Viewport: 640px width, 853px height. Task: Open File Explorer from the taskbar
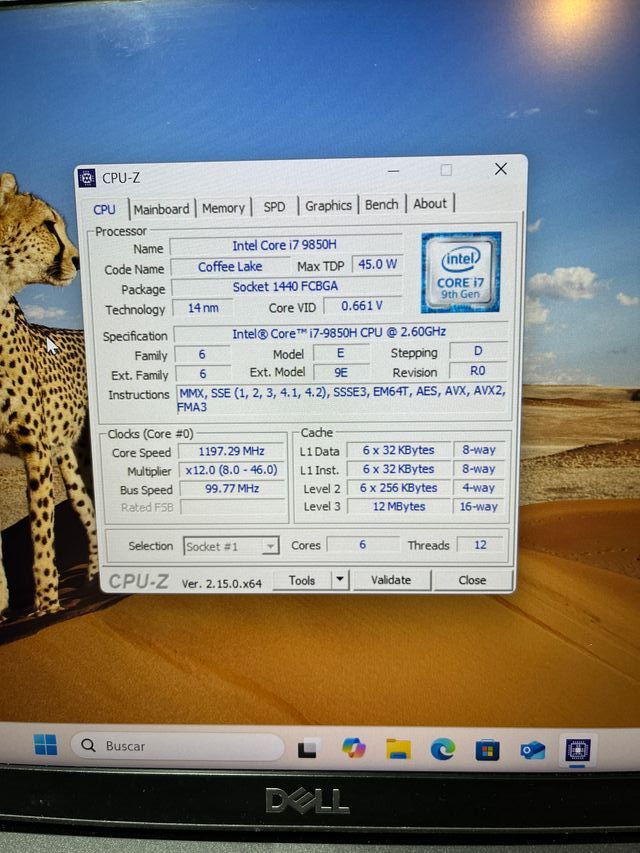(x=398, y=749)
